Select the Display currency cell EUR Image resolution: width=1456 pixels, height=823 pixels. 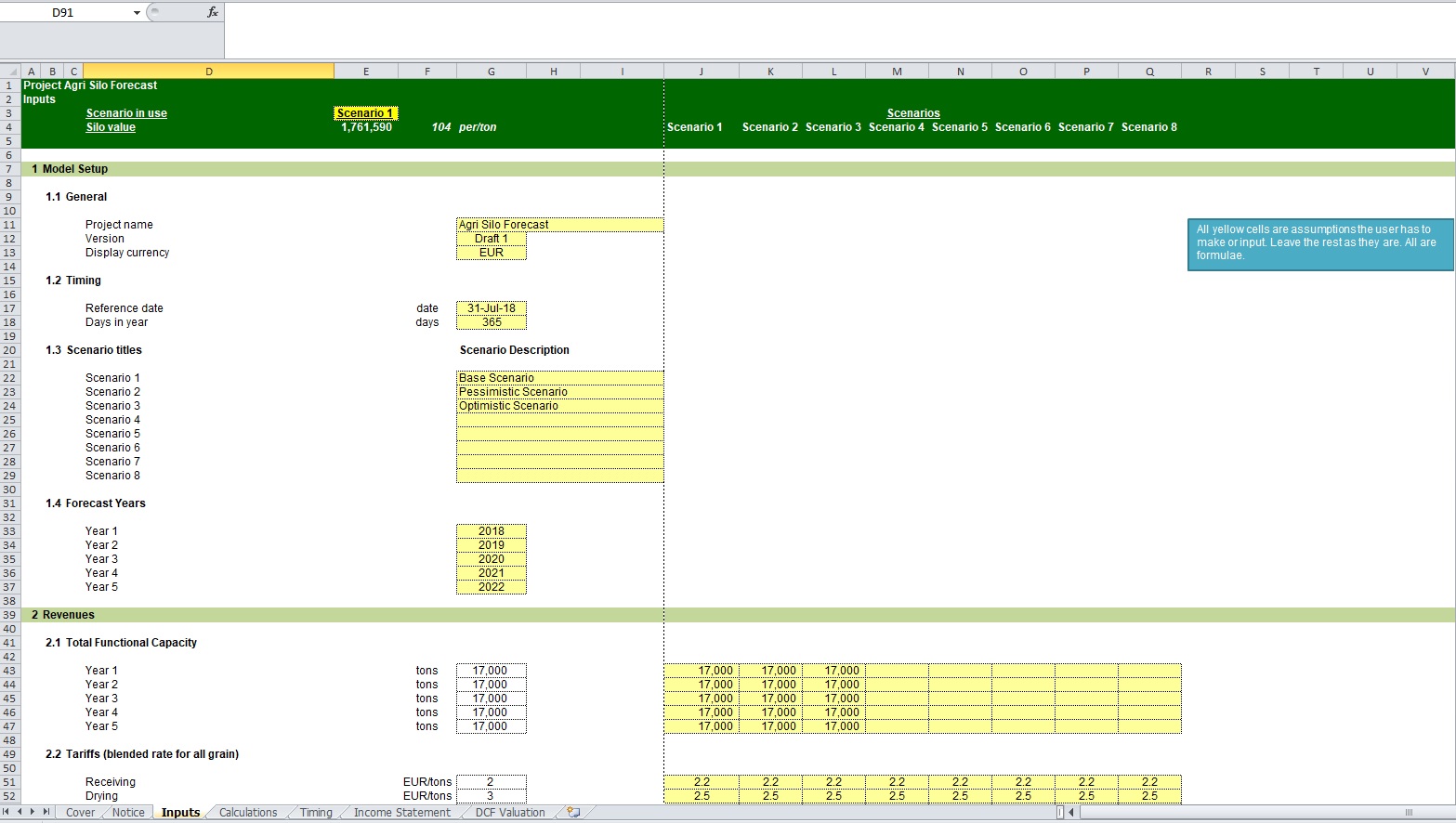click(x=492, y=253)
